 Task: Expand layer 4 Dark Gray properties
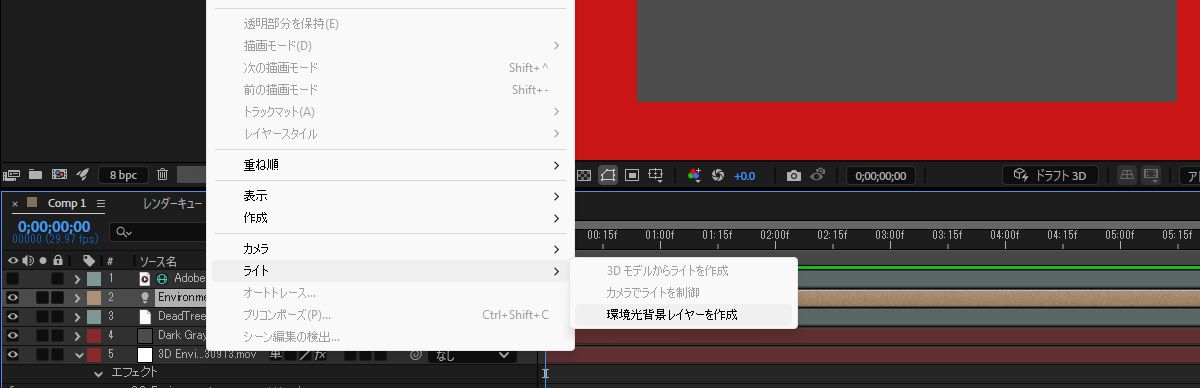pyautogui.click(x=78, y=335)
